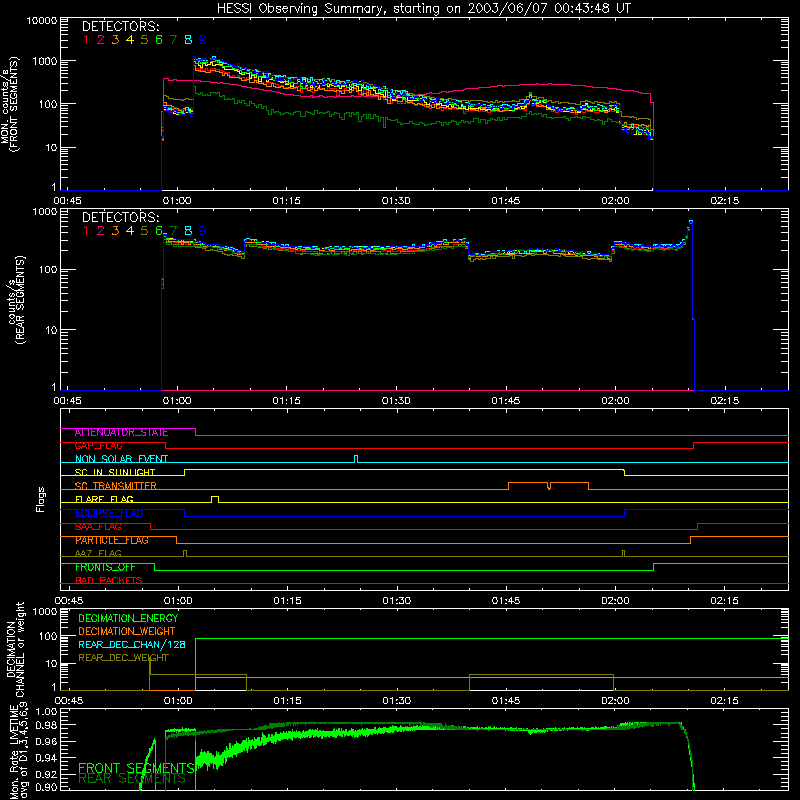Image resolution: width=800 pixels, height=800 pixels.
Task: Click the DECIMATION CHANNEL or weight axis label
Action: 15,649
